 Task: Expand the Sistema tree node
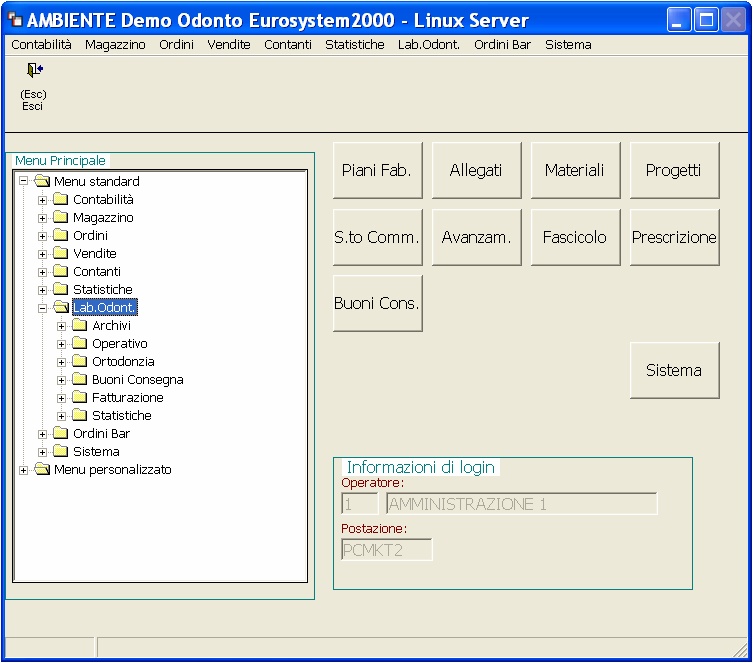(x=42, y=452)
